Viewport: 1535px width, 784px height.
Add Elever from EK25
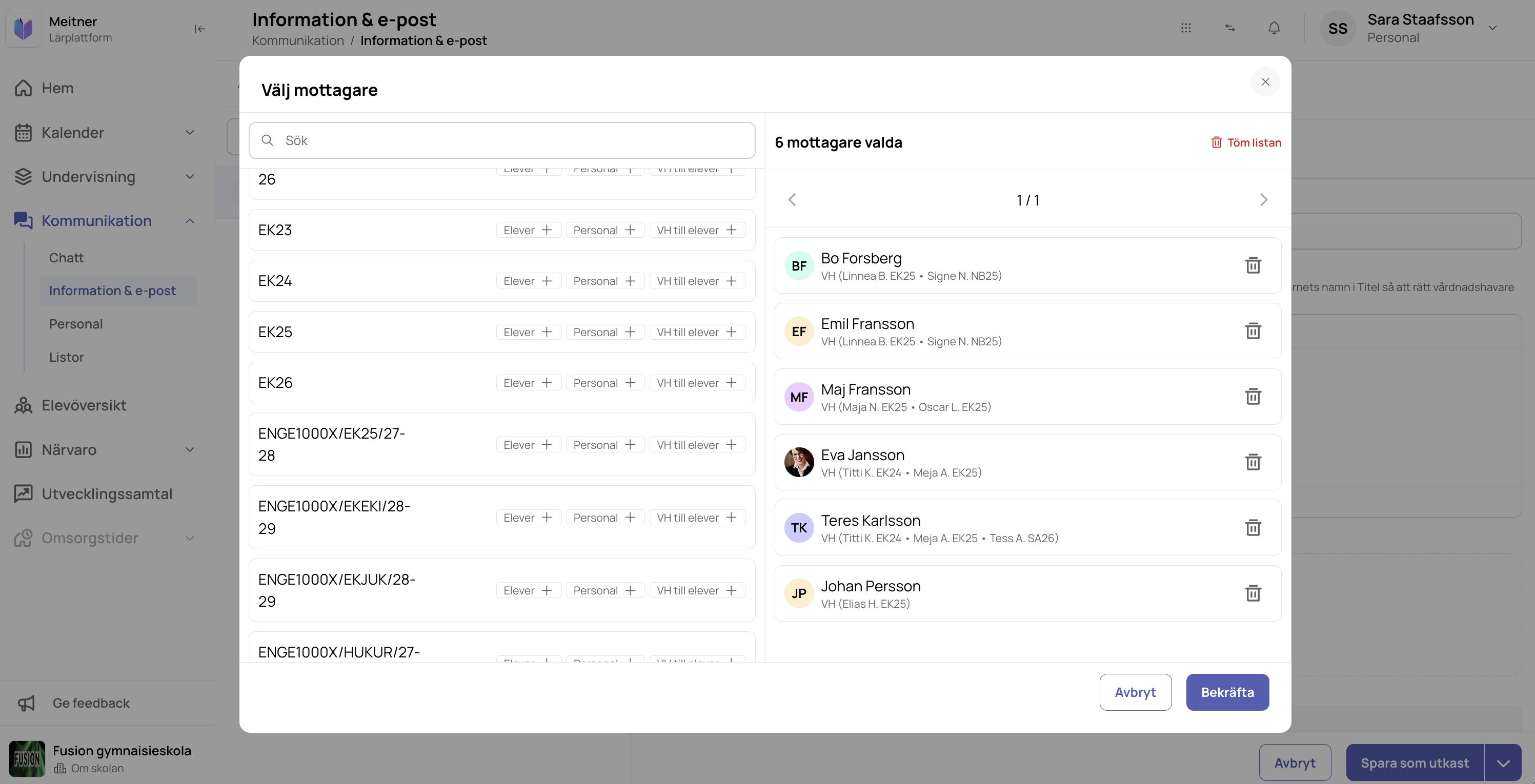coord(529,332)
